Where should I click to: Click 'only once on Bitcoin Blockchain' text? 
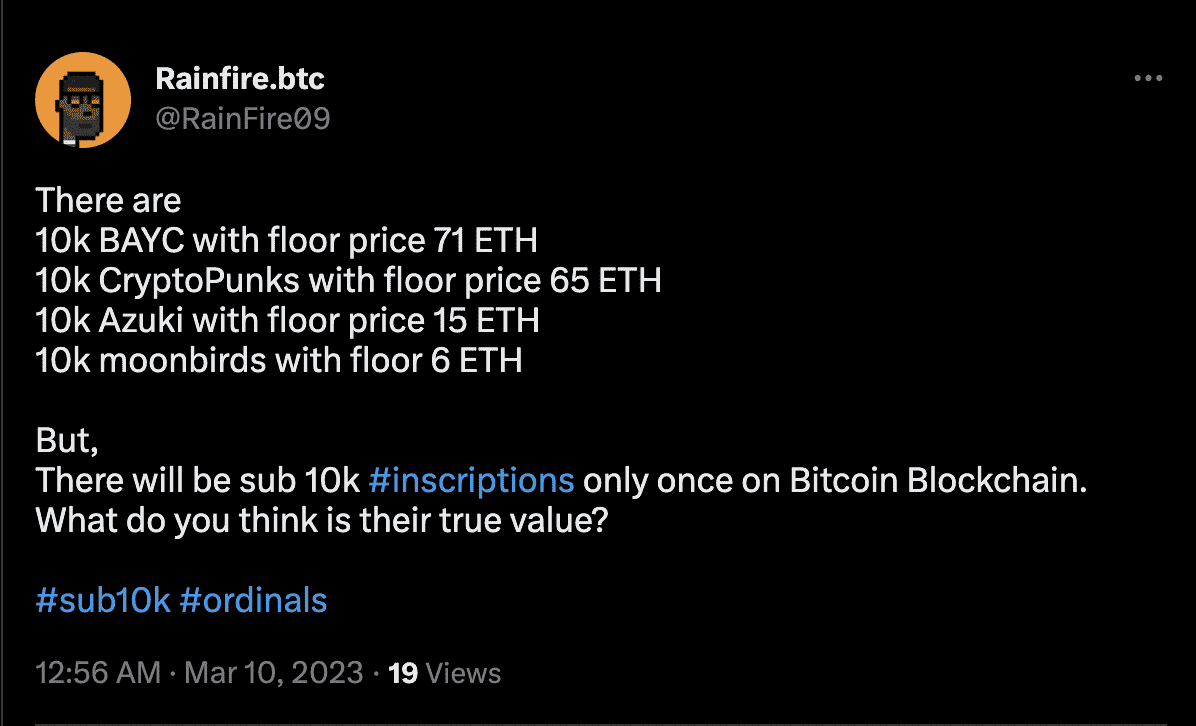[x=834, y=480]
